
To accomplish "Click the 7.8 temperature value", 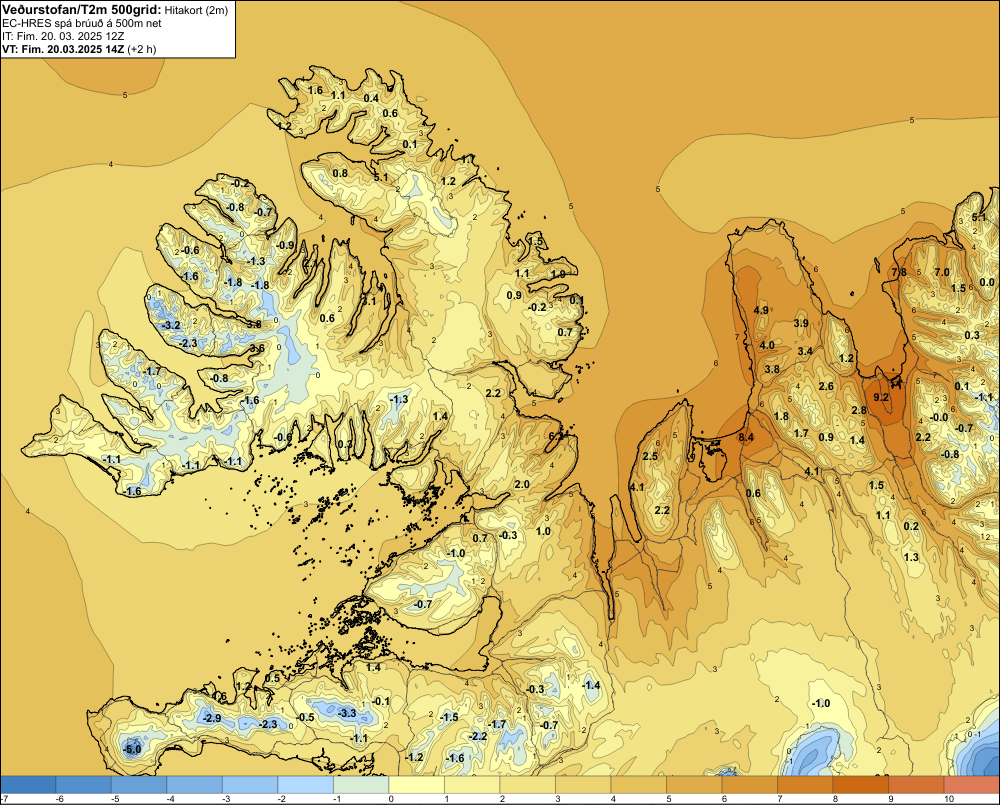I will [x=899, y=272].
